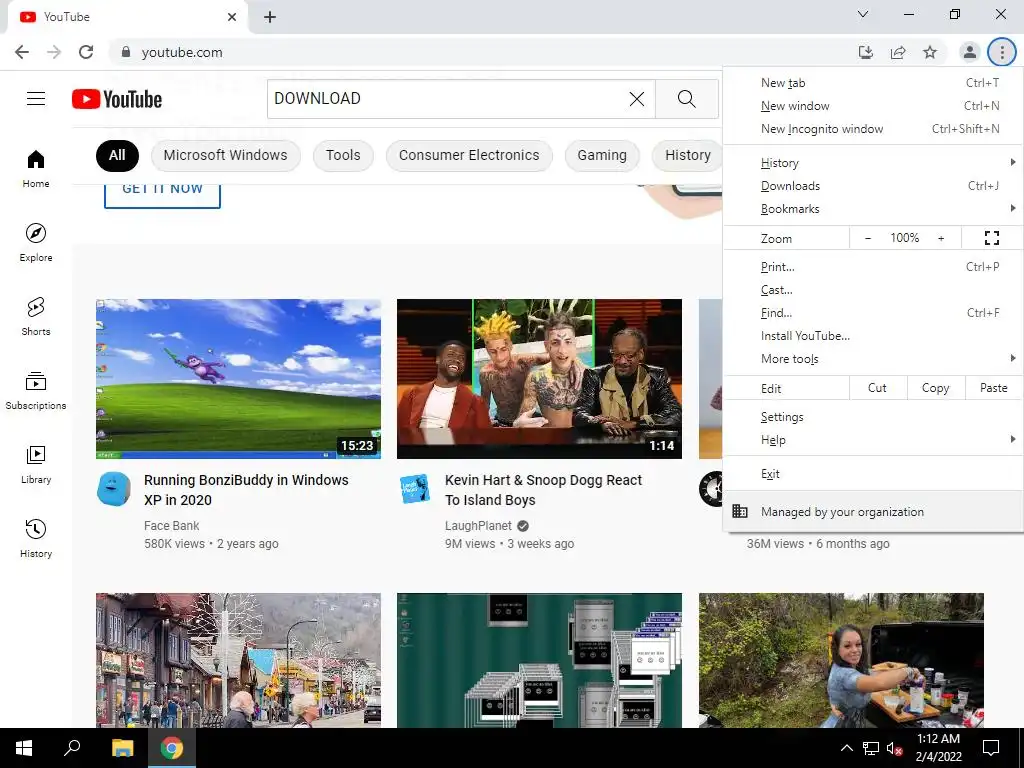Click Copy in the Edit row
1024x768 pixels.
tap(935, 388)
